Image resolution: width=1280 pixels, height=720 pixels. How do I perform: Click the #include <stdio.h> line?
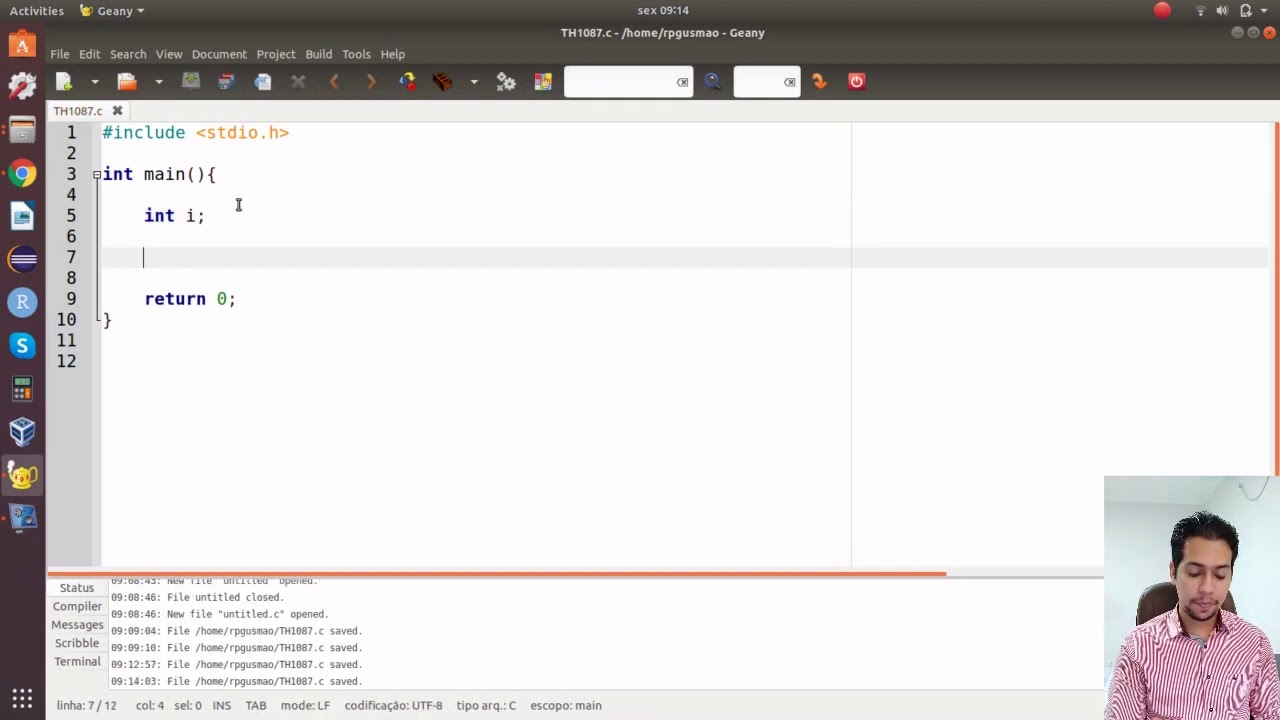(x=196, y=133)
